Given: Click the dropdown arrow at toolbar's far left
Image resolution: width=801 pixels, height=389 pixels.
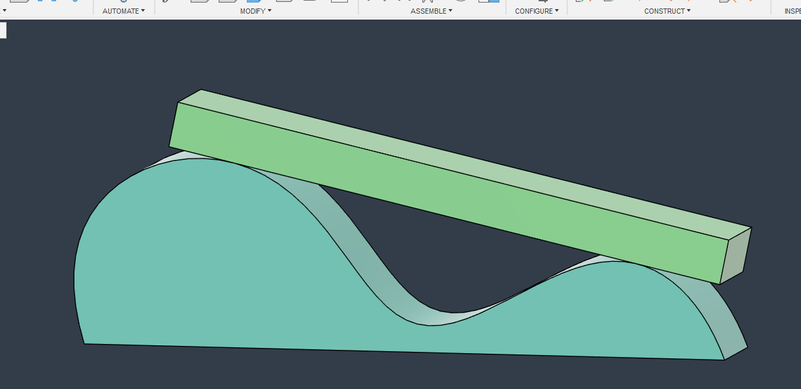Looking at the screenshot, I should [5, 11].
